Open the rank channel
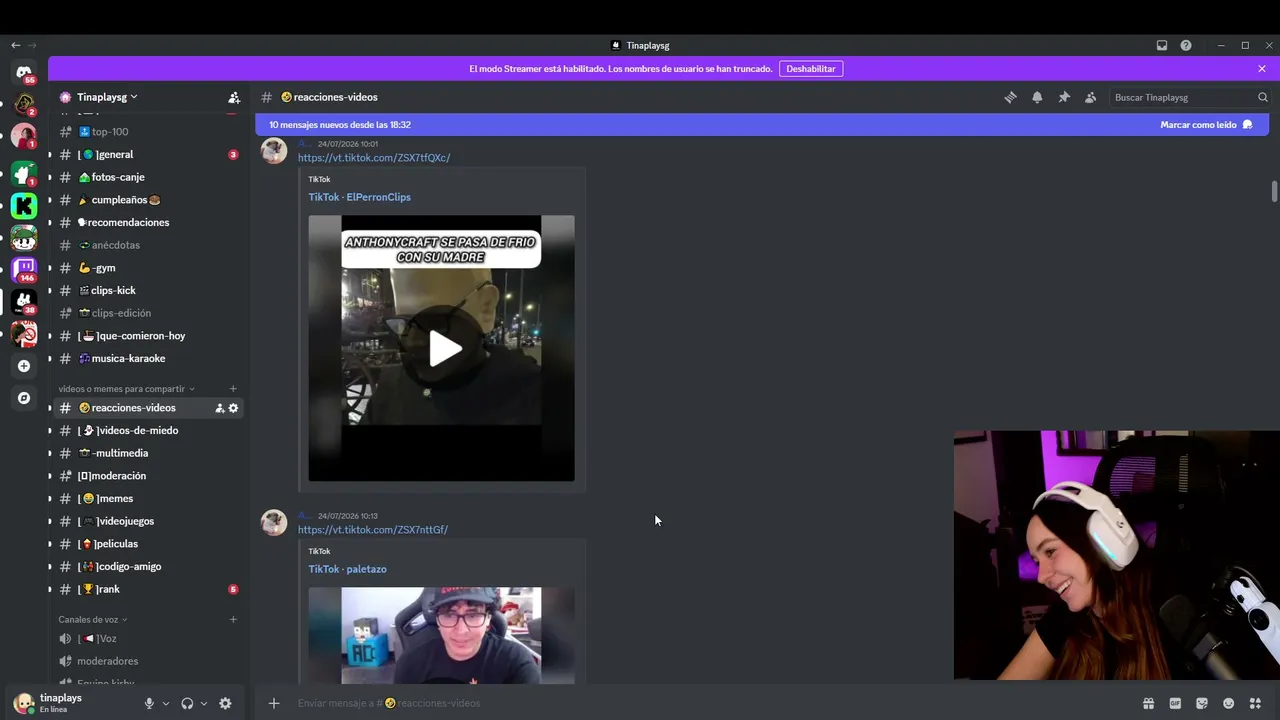This screenshot has width=1280, height=720. (148, 589)
